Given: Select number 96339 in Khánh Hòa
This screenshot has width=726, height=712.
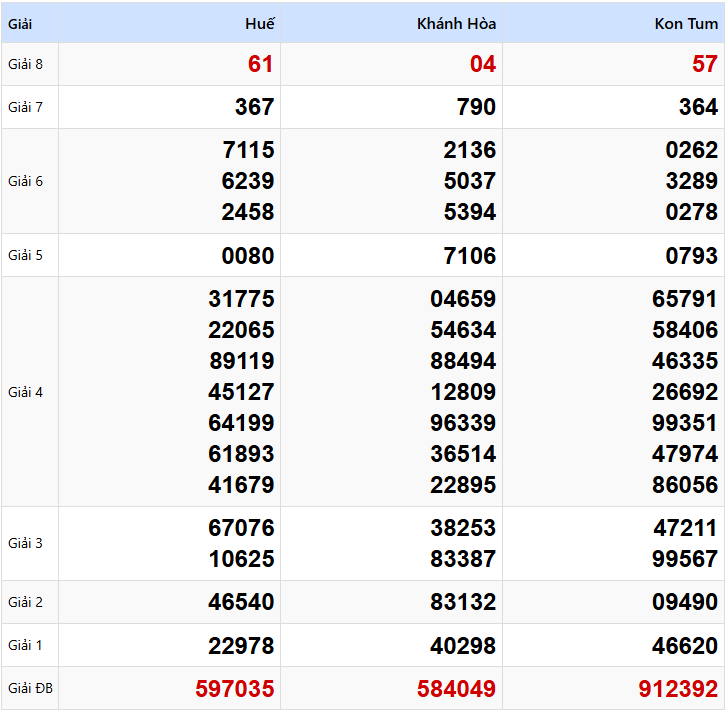Looking at the screenshot, I should (463, 423).
